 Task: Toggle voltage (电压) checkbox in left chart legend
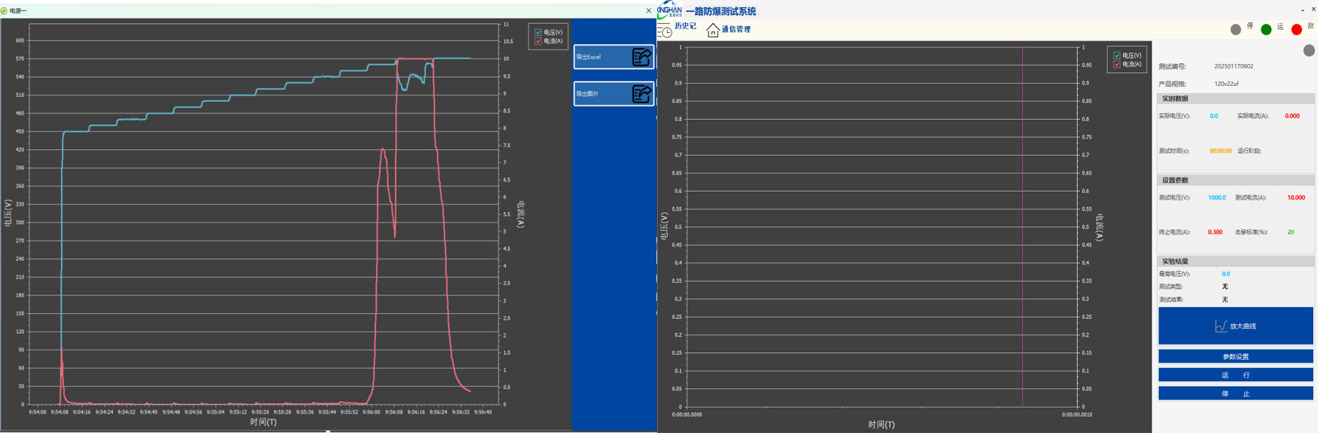[538, 33]
